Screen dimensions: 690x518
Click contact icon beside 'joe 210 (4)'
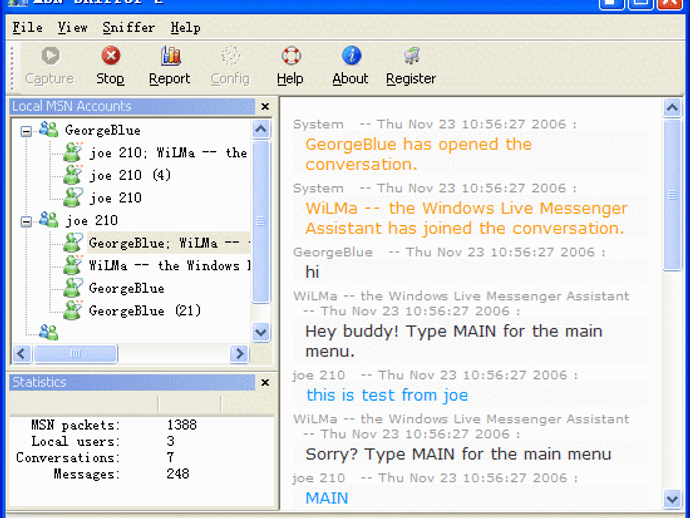(x=73, y=175)
